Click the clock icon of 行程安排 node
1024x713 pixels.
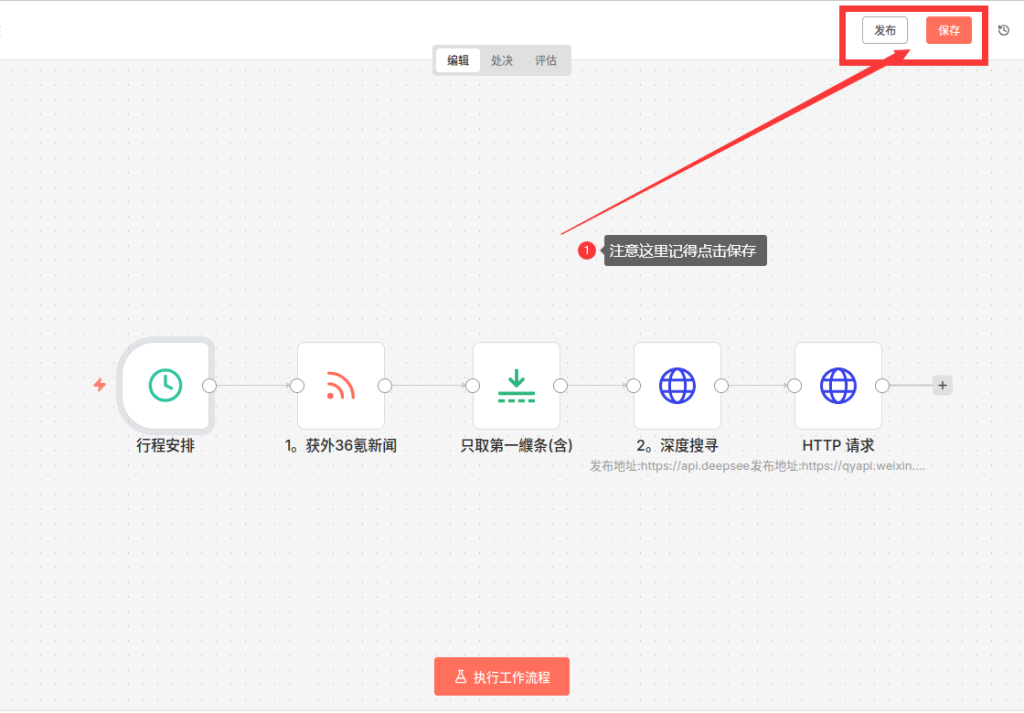165,385
